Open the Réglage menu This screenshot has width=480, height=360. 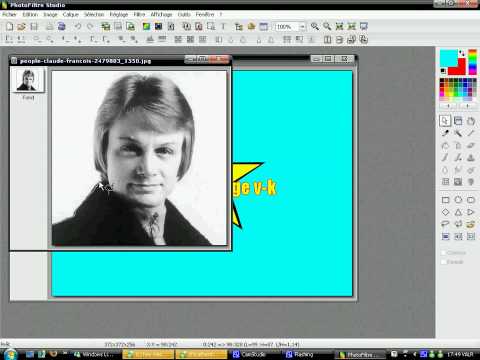point(119,14)
